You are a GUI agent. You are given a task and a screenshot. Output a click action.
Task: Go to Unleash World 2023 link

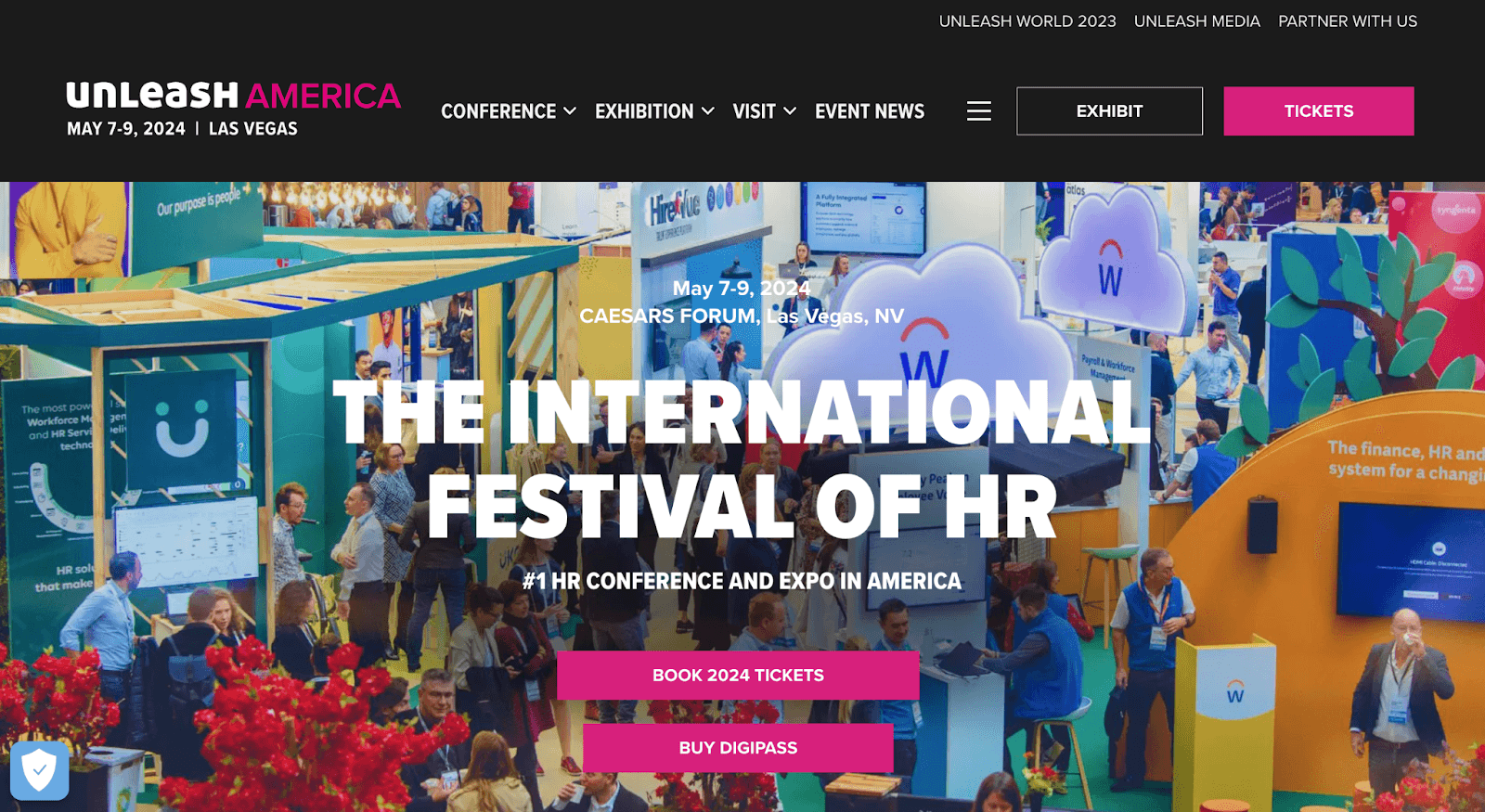(x=1027, y=21)
